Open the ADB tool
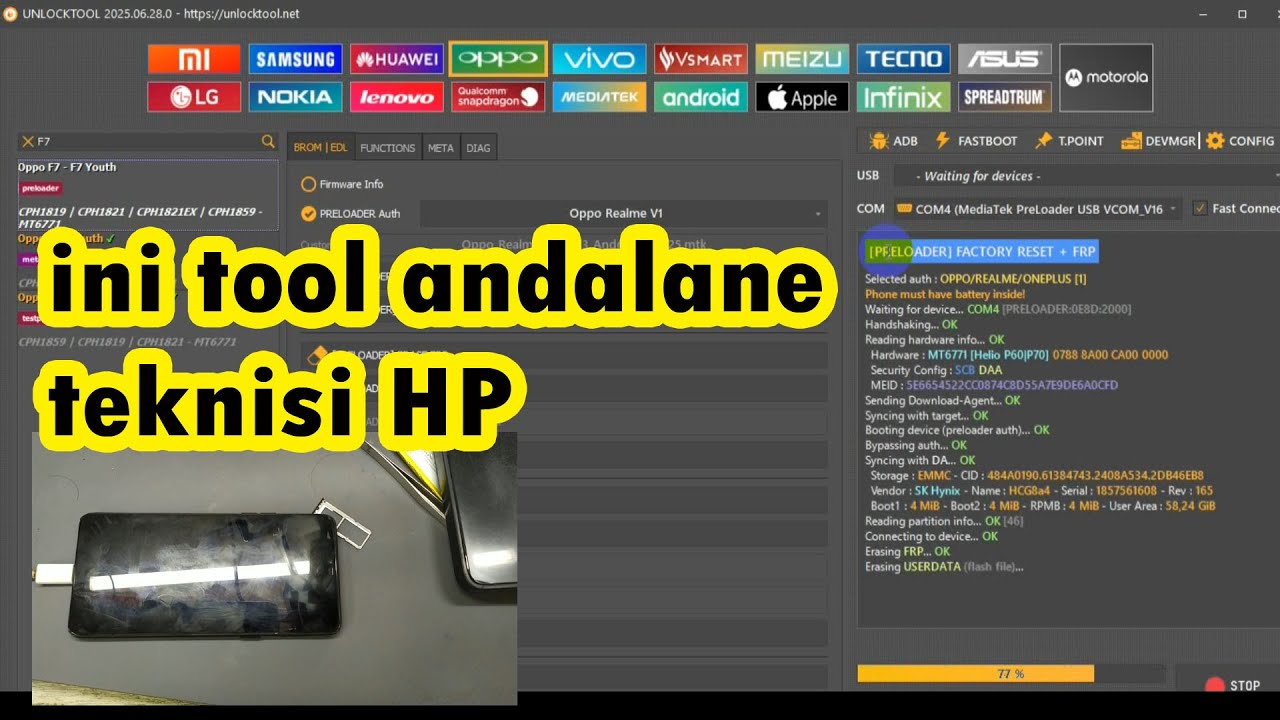Screen dimensions: 1280x720 click(894, 141)
